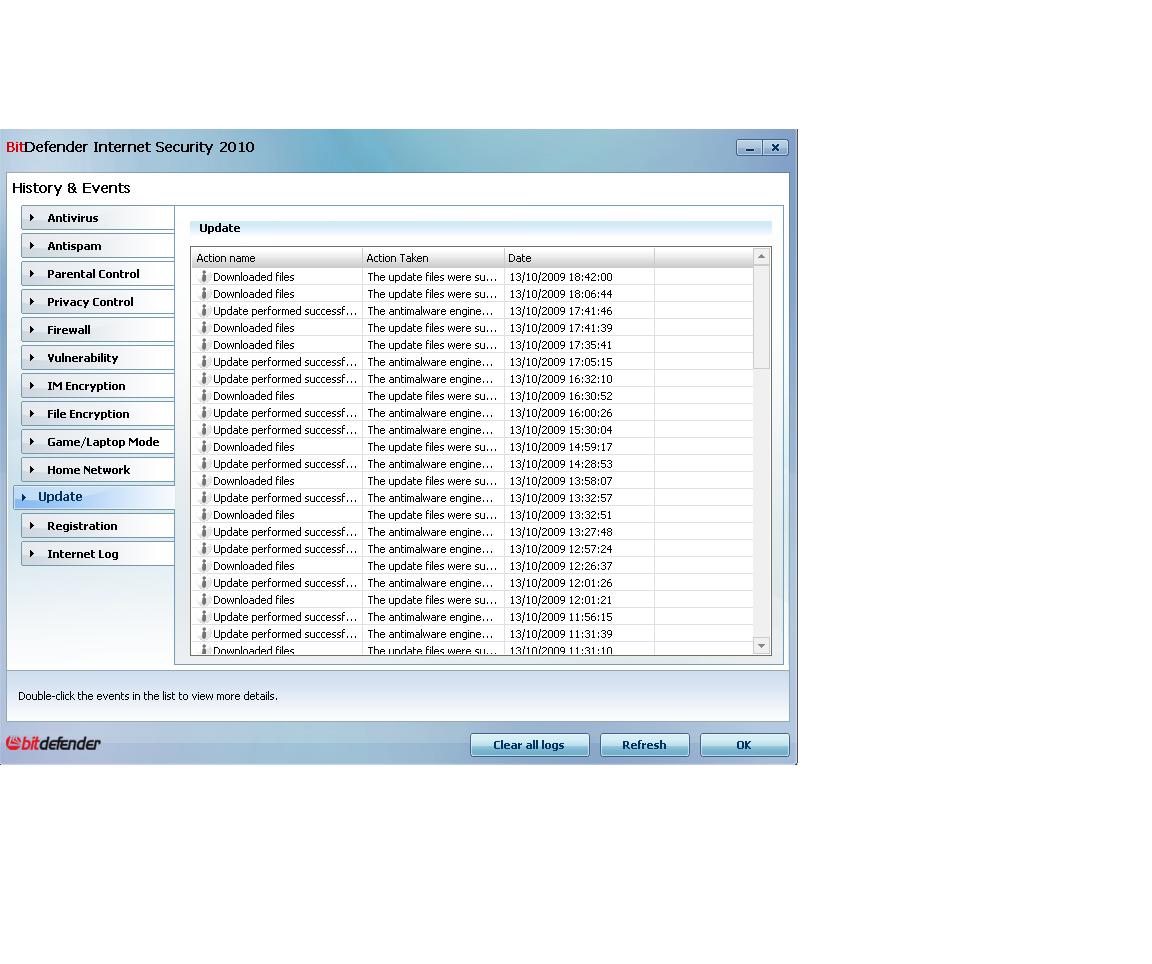The width and height of the screenshot is (1152, 964).
Task: Click info icon of 17:05:15 update row
Action: (x=204, y=362)
